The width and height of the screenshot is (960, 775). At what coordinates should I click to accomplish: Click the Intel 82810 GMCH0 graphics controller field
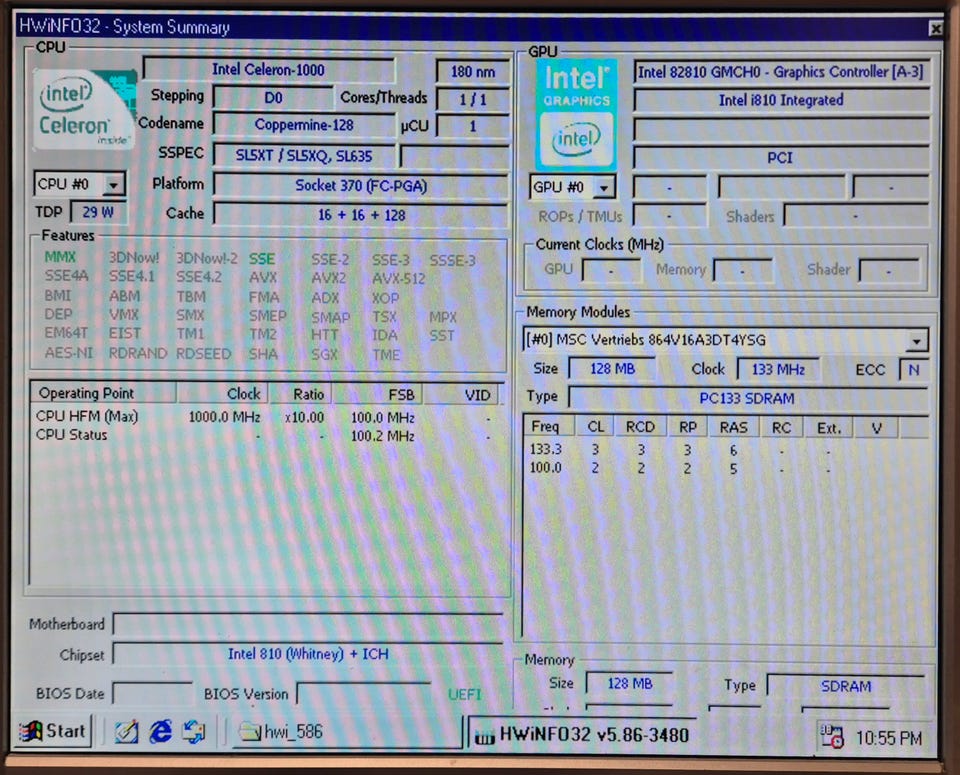781,72
